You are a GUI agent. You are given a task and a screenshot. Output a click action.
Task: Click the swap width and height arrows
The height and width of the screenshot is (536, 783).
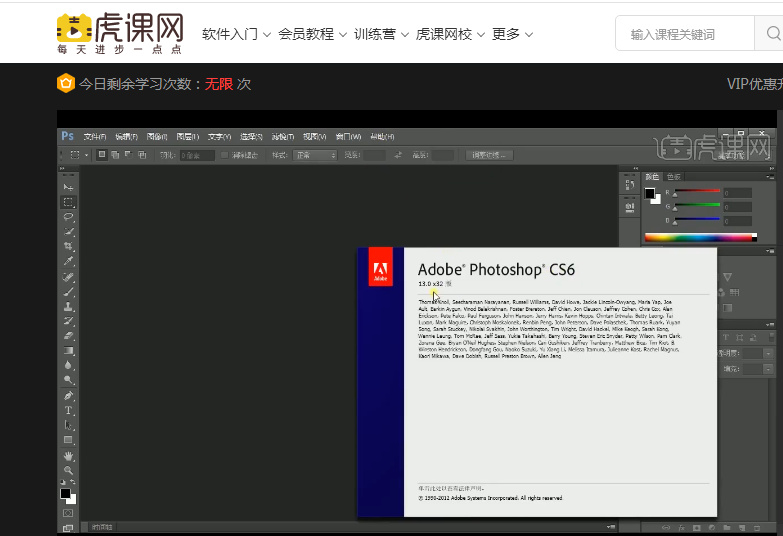[398, 155]
